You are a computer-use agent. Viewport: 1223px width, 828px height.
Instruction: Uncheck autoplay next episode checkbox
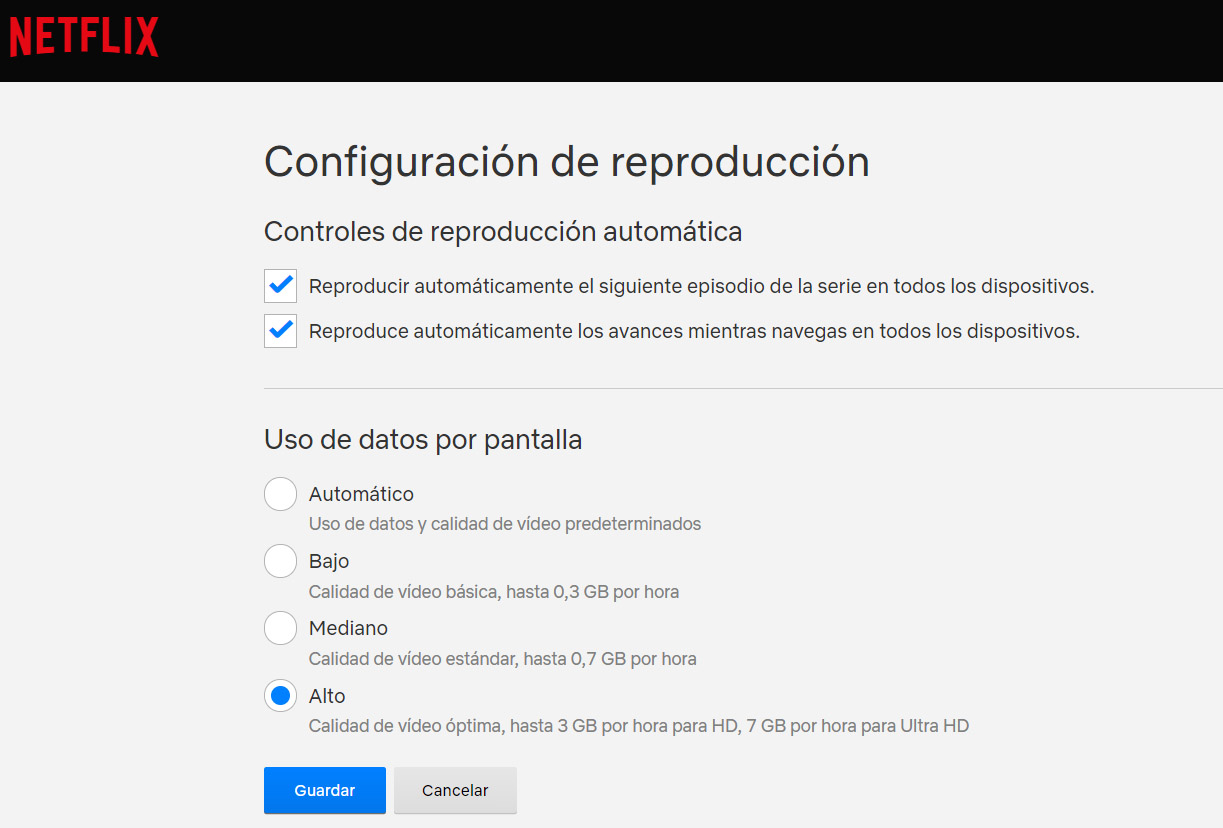coord(280,286)
